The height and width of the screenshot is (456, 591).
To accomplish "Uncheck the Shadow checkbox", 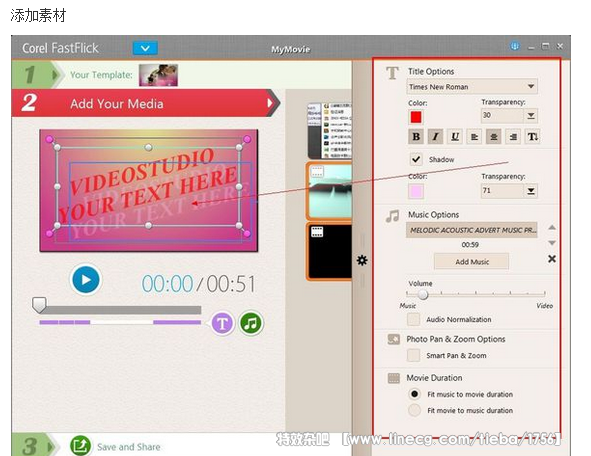I will [416, 159].
